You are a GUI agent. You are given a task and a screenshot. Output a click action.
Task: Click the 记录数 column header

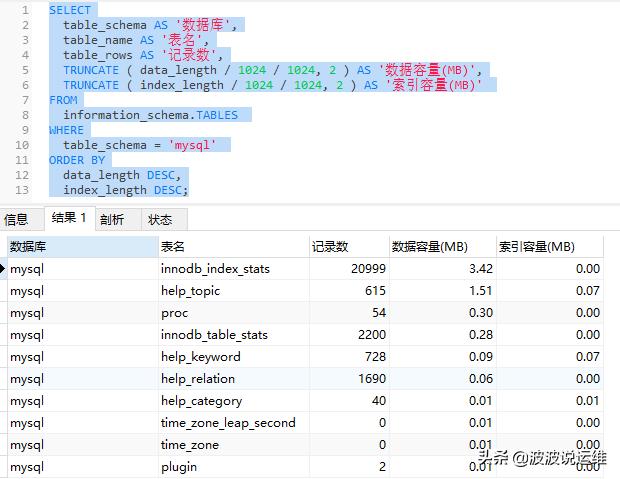click(349, 247)
